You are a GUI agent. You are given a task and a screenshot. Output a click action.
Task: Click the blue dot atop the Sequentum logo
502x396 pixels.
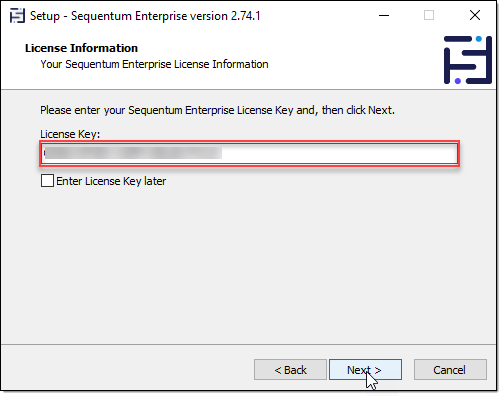coord(479,39)
